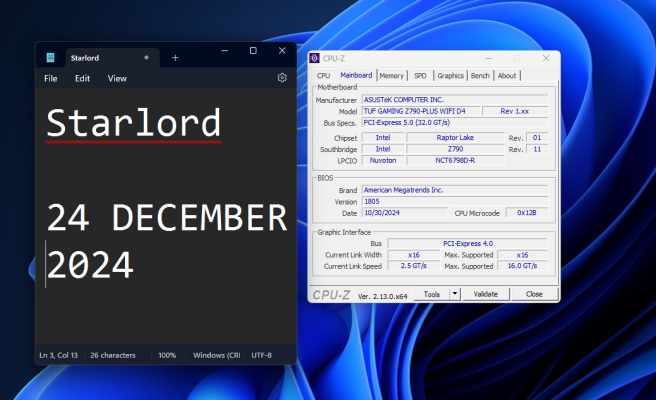Open Notepad settings gear icon
The width and height of the screenshot is (656, 400).
tap(282, 78)
